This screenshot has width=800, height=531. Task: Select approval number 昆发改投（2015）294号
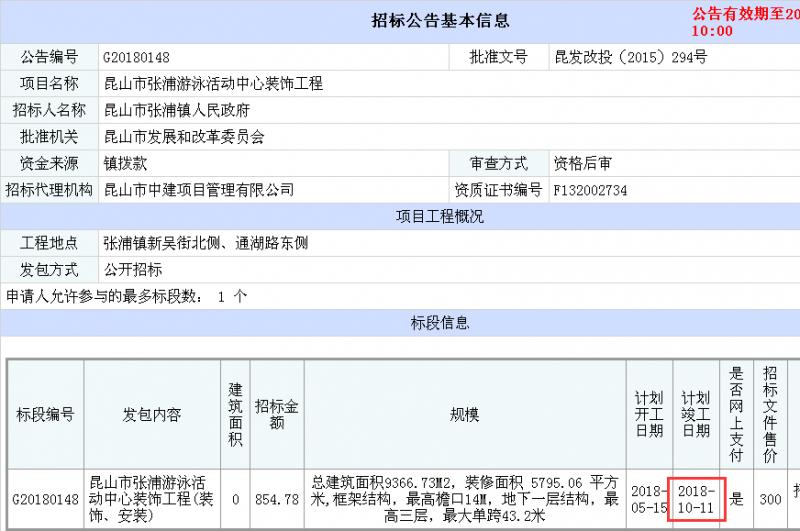click(631, 57)
